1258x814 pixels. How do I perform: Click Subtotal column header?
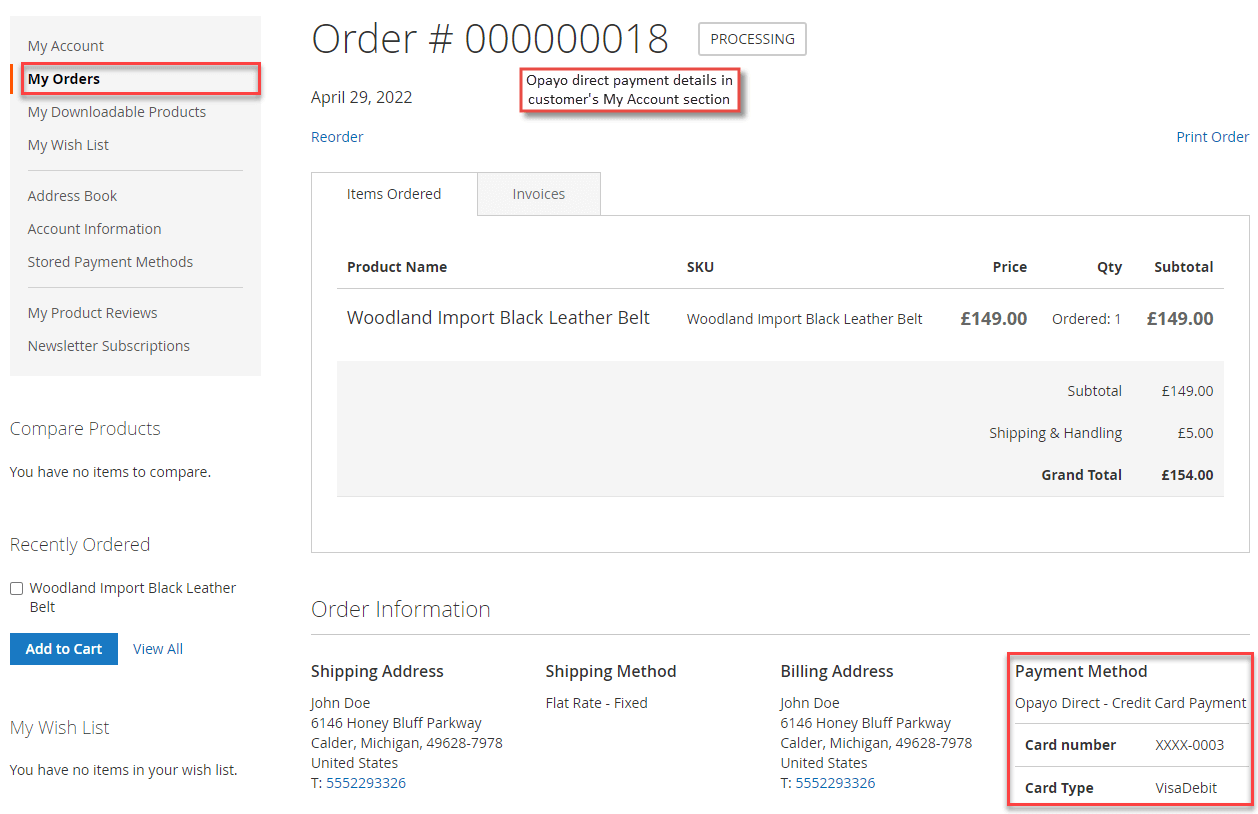(x=1184, y=267)
